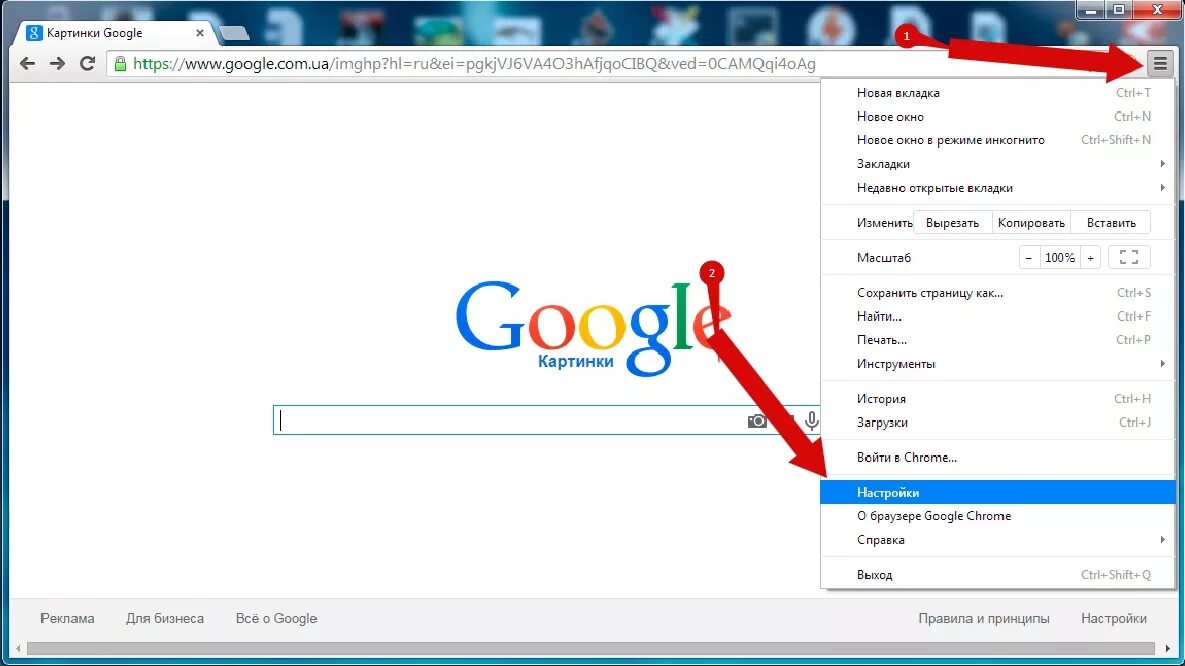Expand the Закладки submenu
Screen dimensions: 1185x666
click(998, 164)
